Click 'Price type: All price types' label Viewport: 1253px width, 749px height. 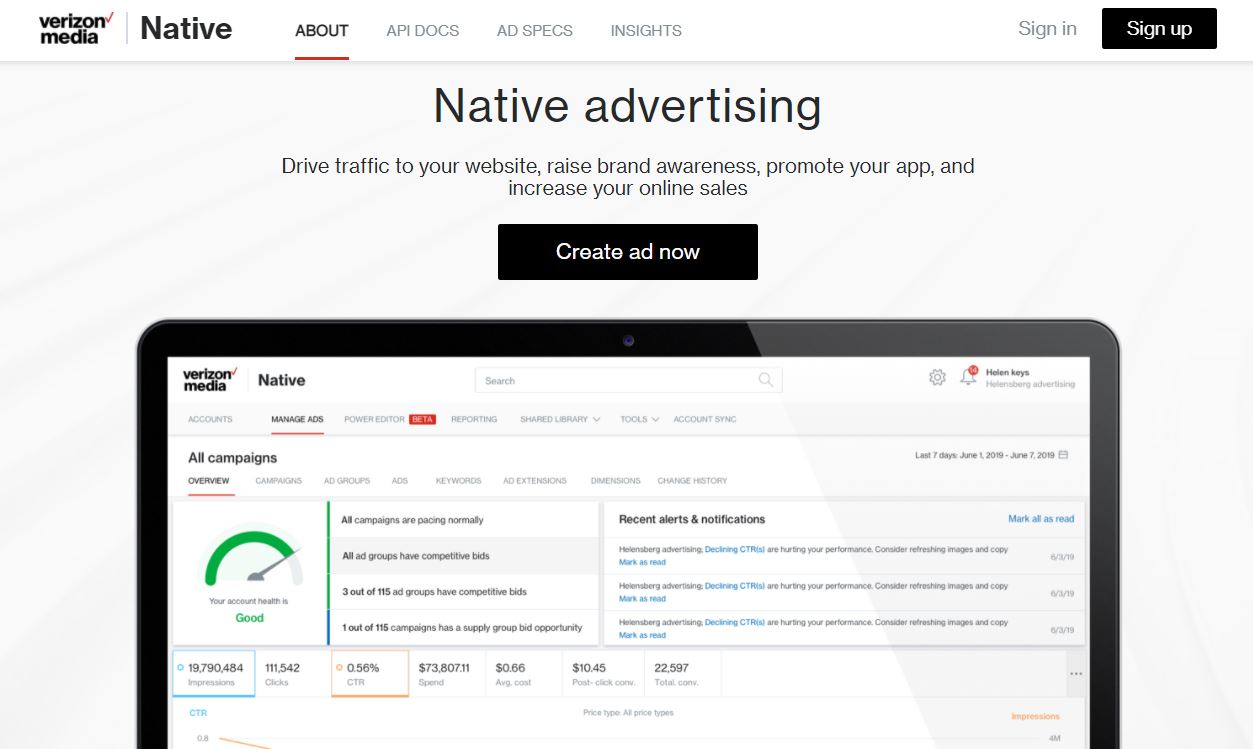click(628, 713)
